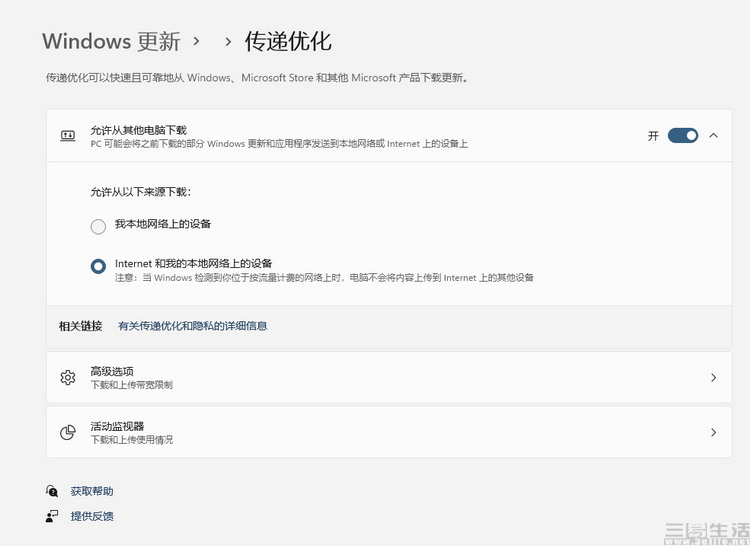
Task: Click the page description starting 传递优化可以快速
Action: tap(257, 77)
